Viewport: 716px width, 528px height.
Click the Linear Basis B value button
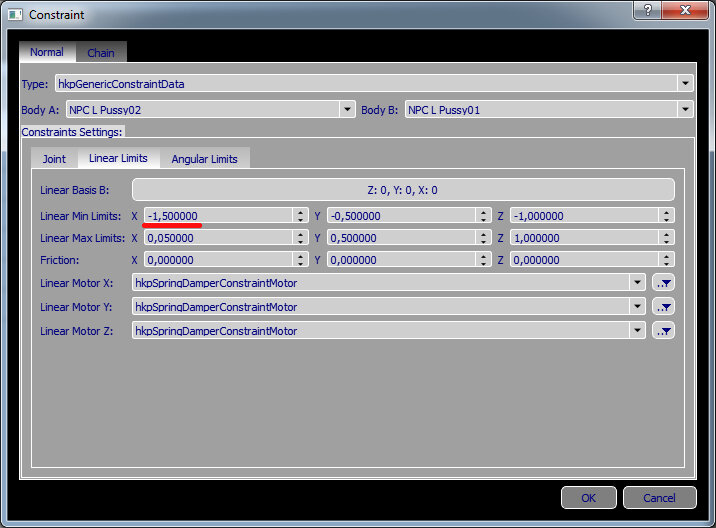coord(403,190)
